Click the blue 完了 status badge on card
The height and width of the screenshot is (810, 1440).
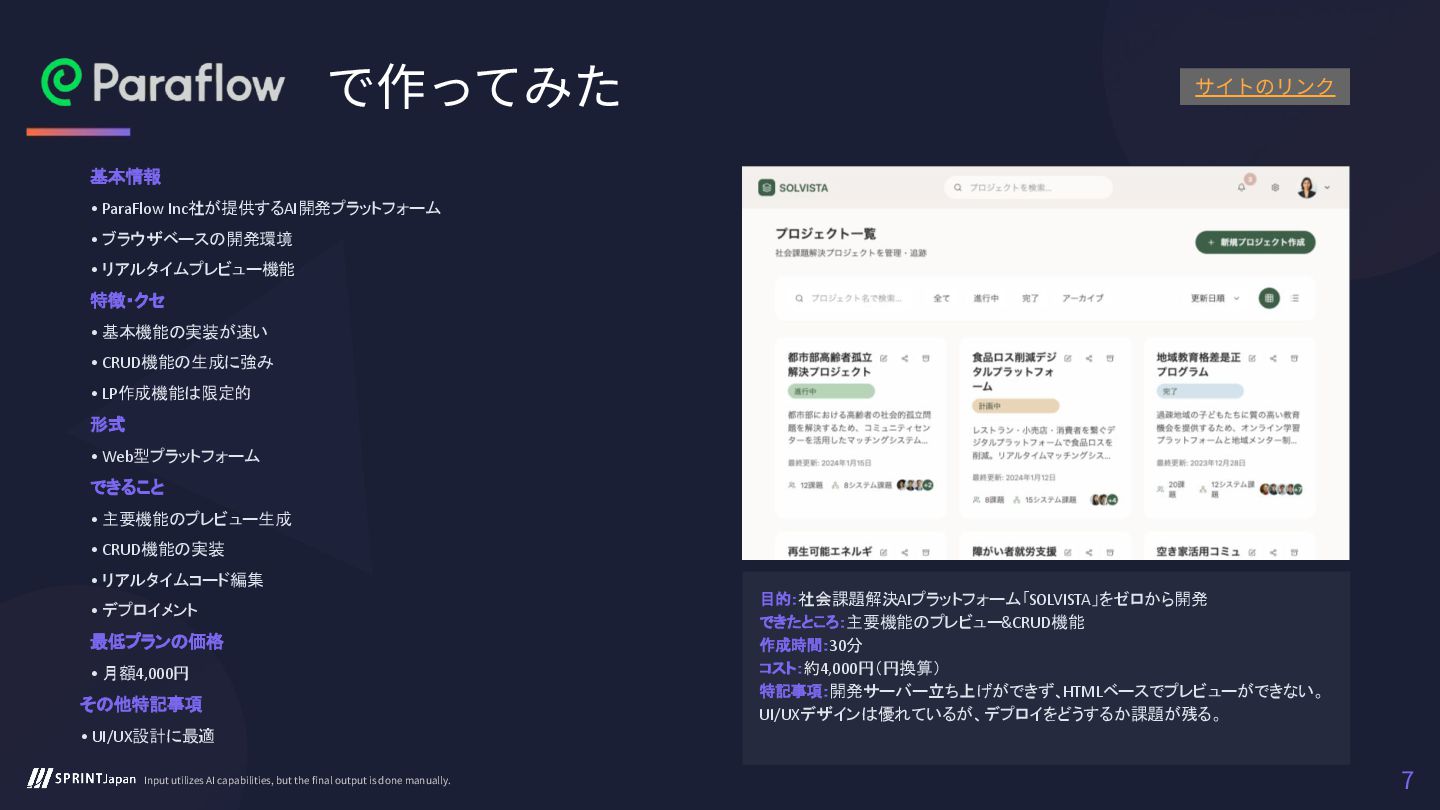click(x=1200, y=391)
